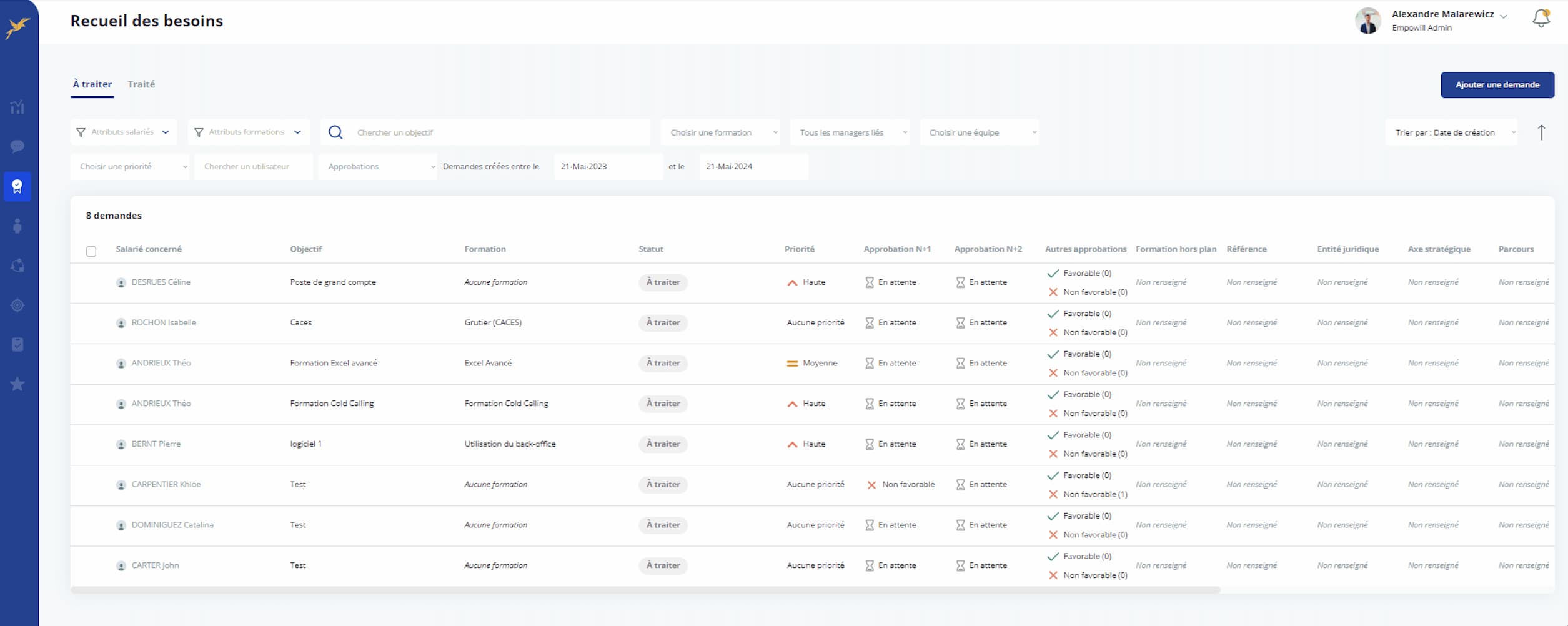This screenshot has width=1568, height=626.
Task: Click the Attributs formations filter funnel icon
Action: [x=199, y=132]
